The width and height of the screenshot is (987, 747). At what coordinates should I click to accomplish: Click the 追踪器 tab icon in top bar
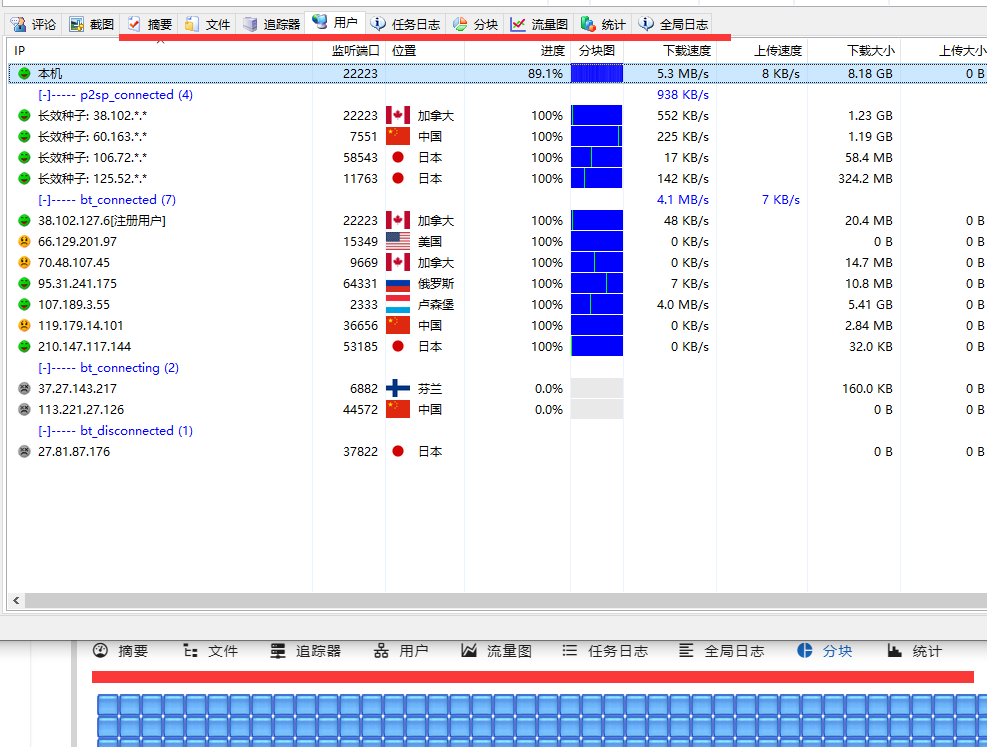click(x=250, y=24)
